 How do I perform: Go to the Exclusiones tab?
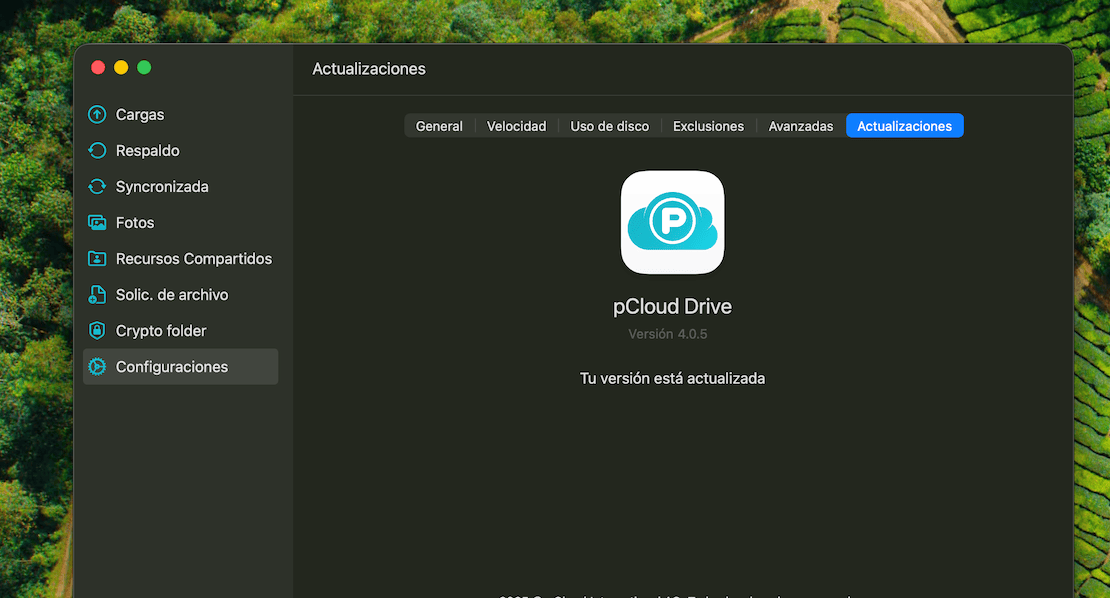click(x=708, y=126)
